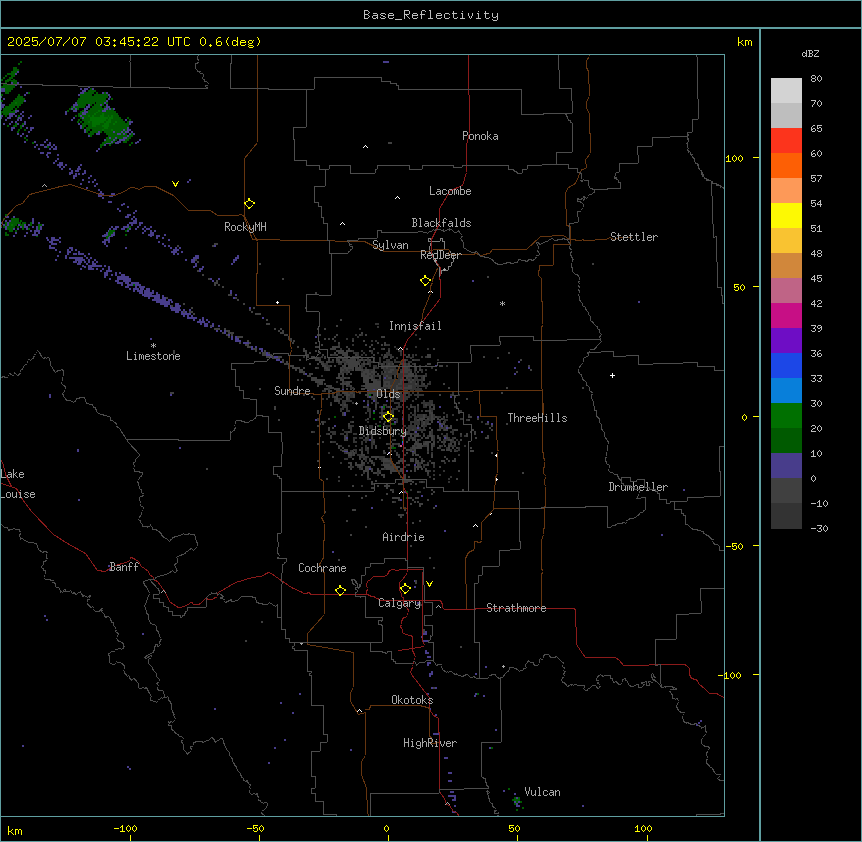Click the Strathmore city label
The height and width of the screenshot is (842, 862).
pos(516,608)
